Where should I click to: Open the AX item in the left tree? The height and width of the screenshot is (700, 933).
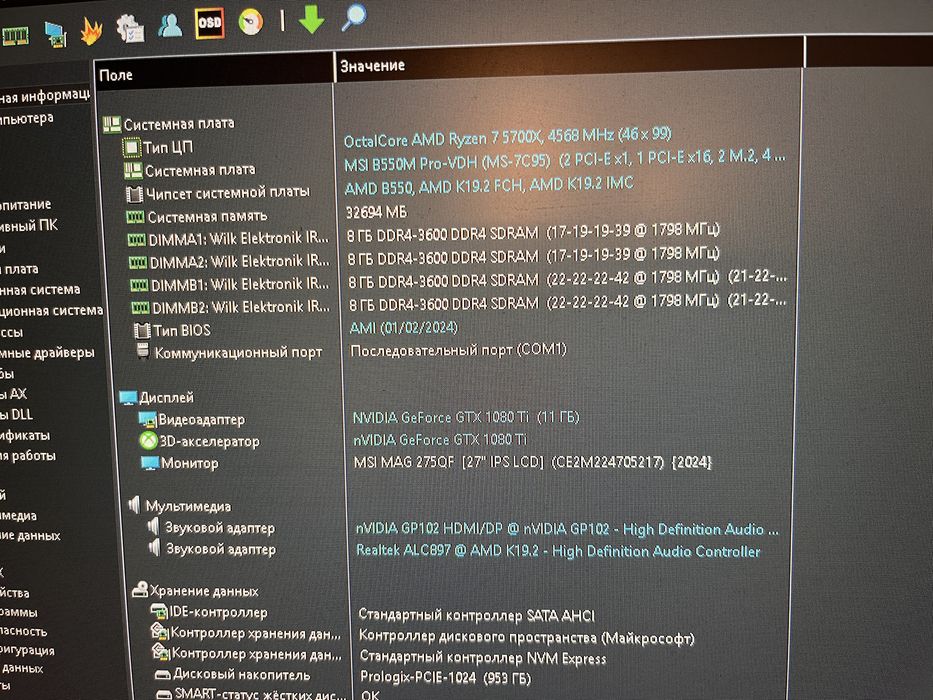pyautogui.click(x=14, y=394)
